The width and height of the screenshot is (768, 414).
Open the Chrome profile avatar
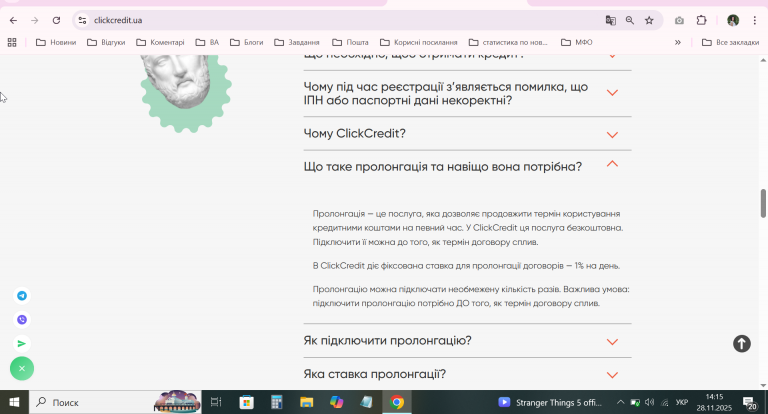733,20
